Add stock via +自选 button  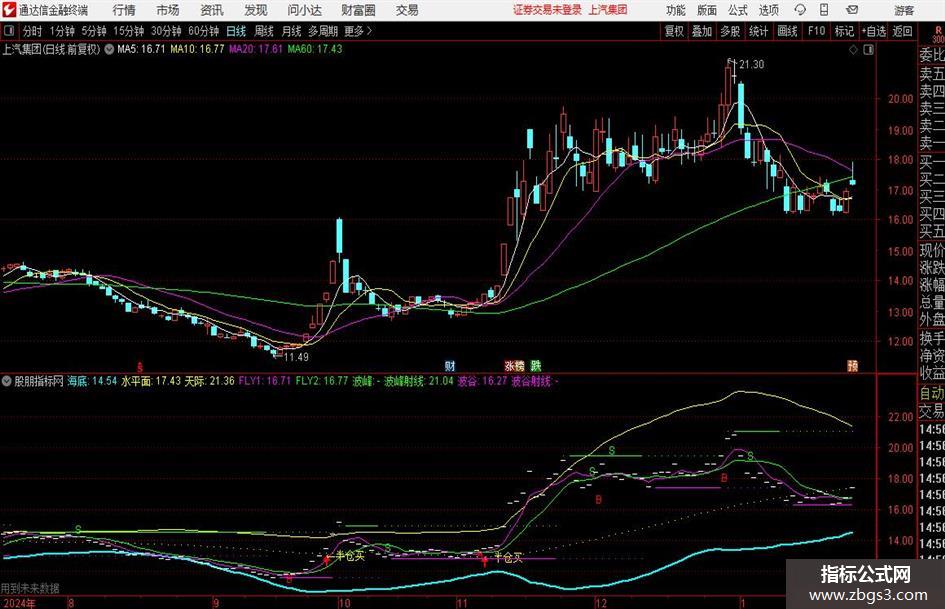(874, 31)
